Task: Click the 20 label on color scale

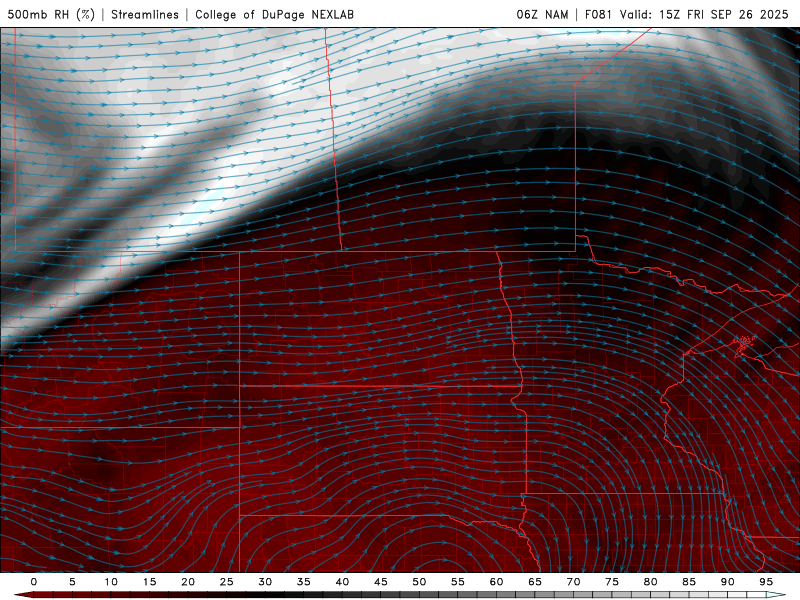Action: tap(188, 582)
